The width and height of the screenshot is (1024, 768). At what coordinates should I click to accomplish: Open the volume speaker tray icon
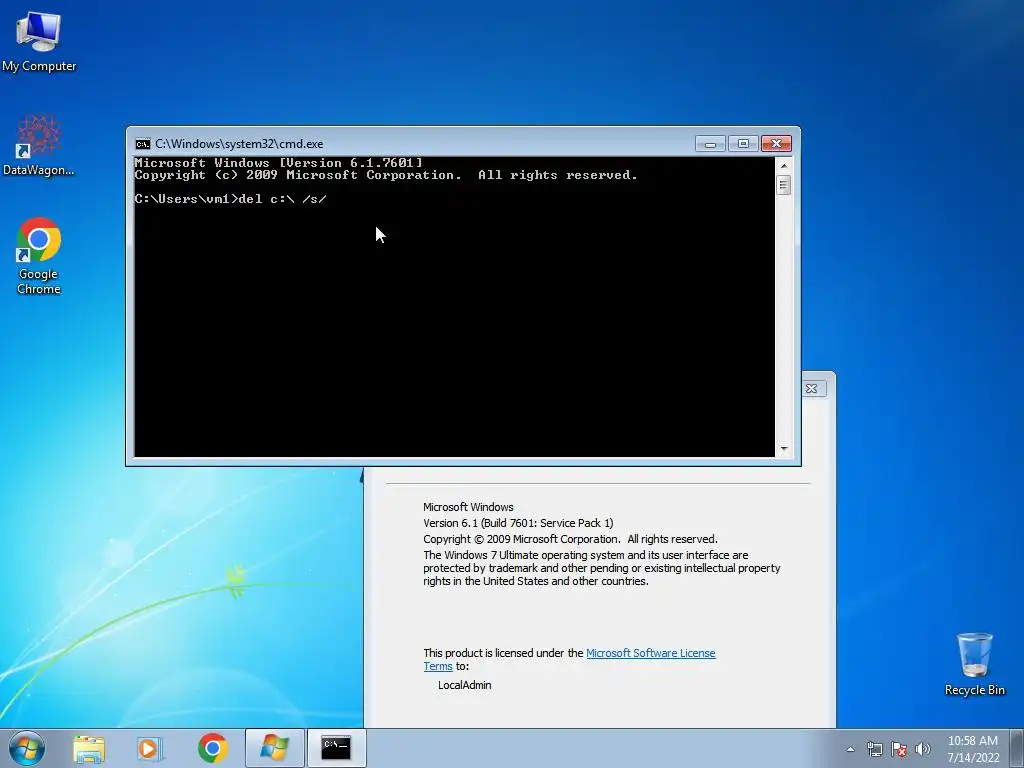pos(923,749)
